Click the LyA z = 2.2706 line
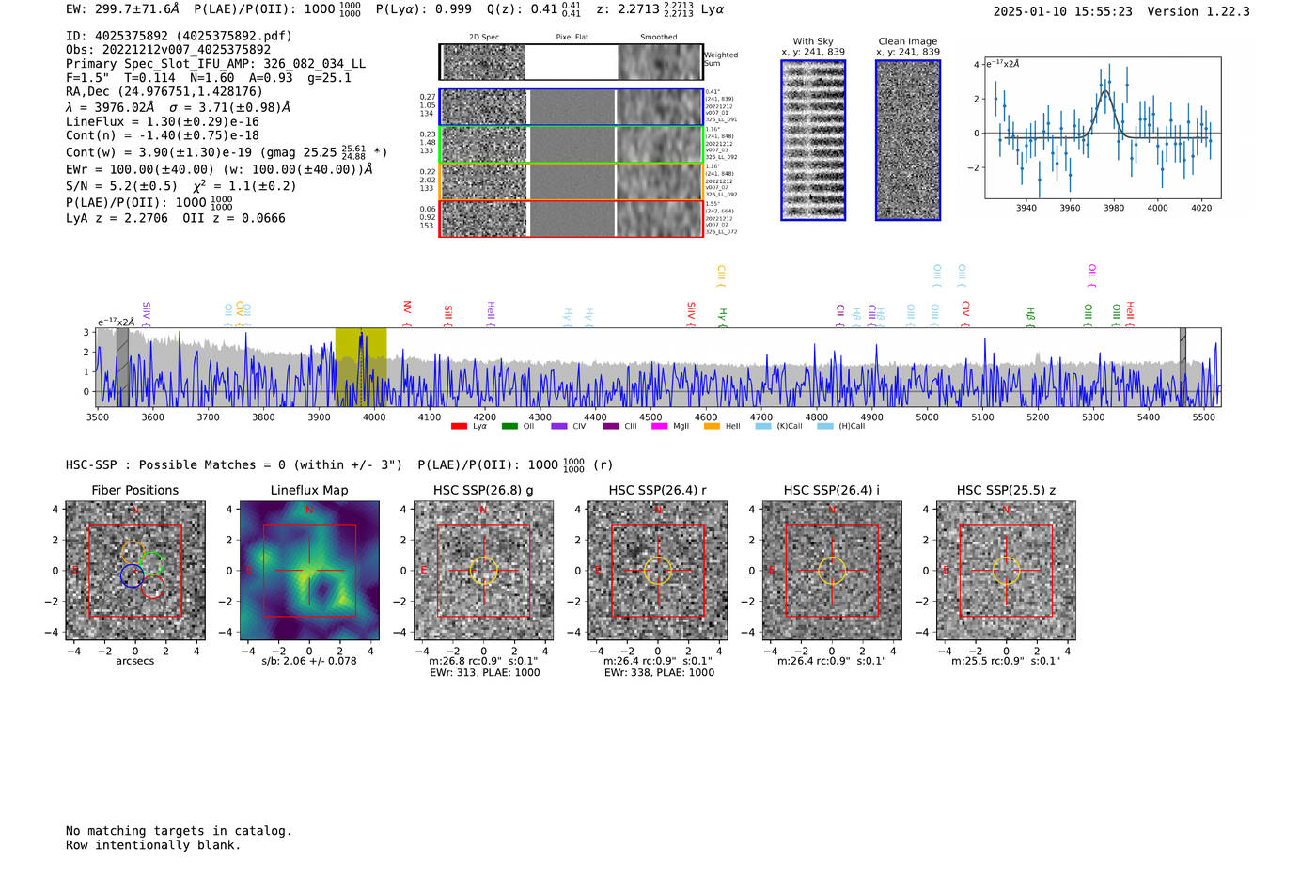This screenshot has width=1316, height=896. (x=117, y=218)
